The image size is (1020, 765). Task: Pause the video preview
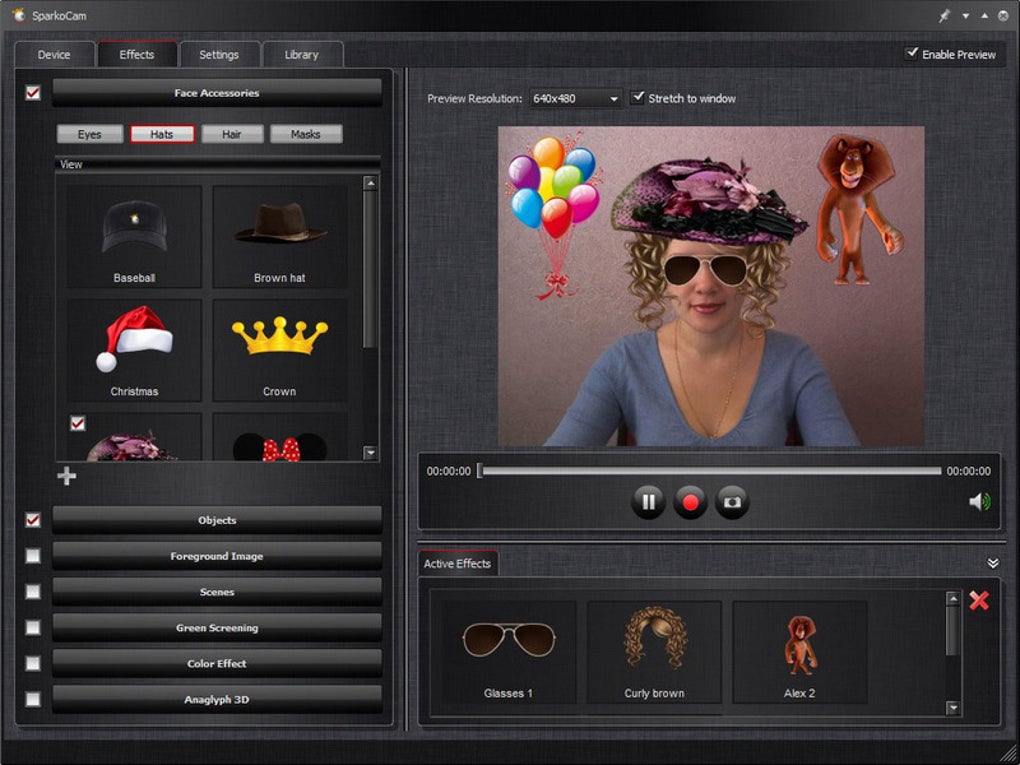[648, 502]
